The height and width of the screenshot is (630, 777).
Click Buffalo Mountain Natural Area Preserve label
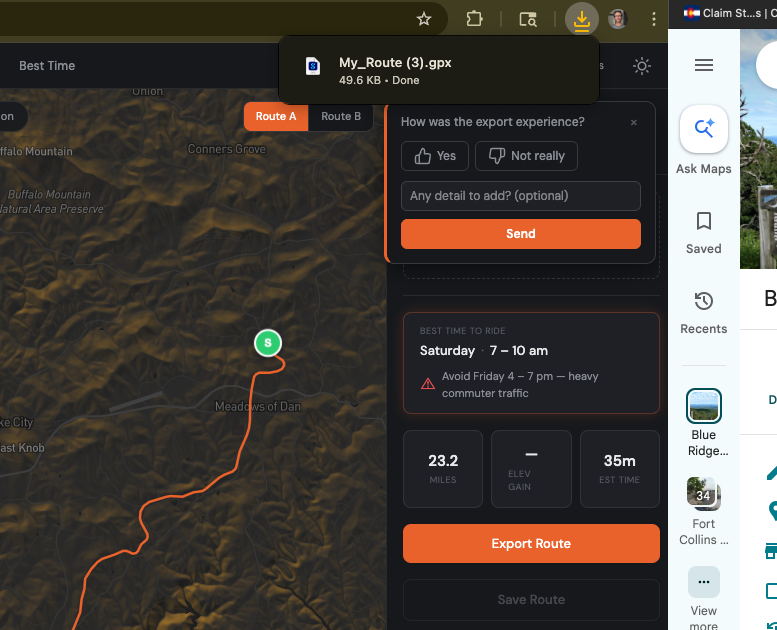tap(52, 202)
